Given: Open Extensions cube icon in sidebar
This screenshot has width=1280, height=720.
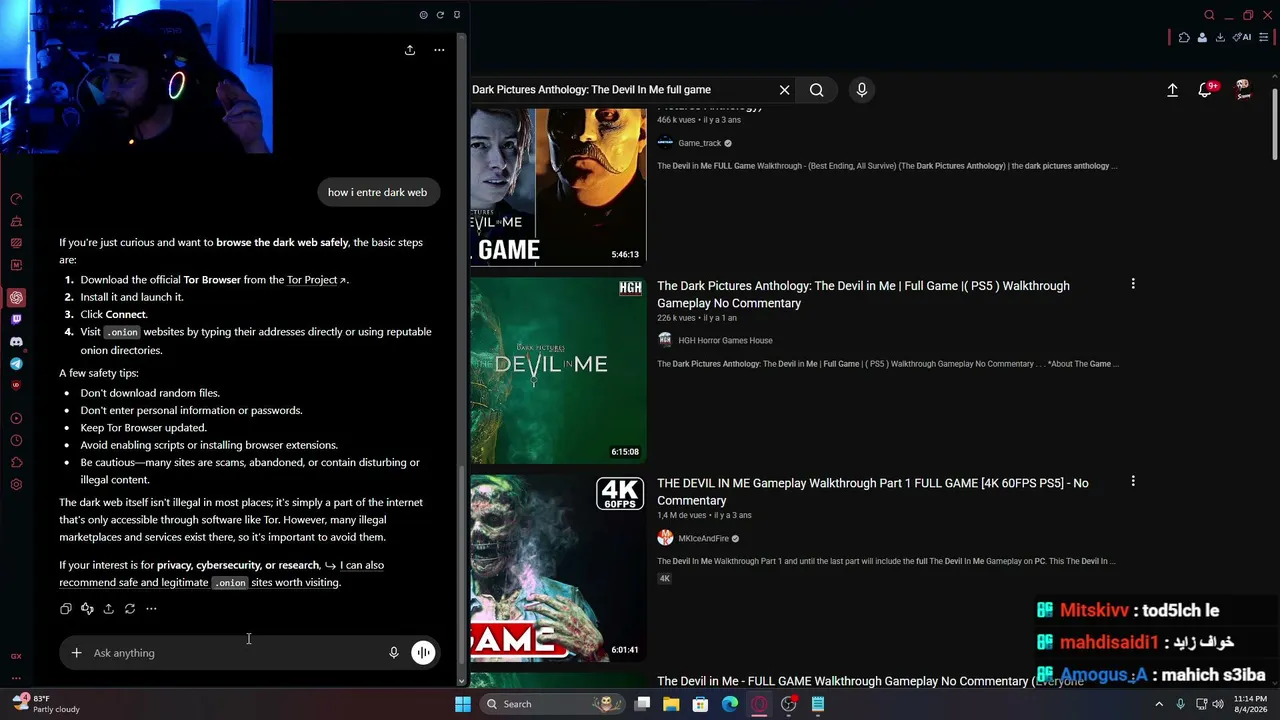Looking at the screenshot, I should (x=16, y=463).
